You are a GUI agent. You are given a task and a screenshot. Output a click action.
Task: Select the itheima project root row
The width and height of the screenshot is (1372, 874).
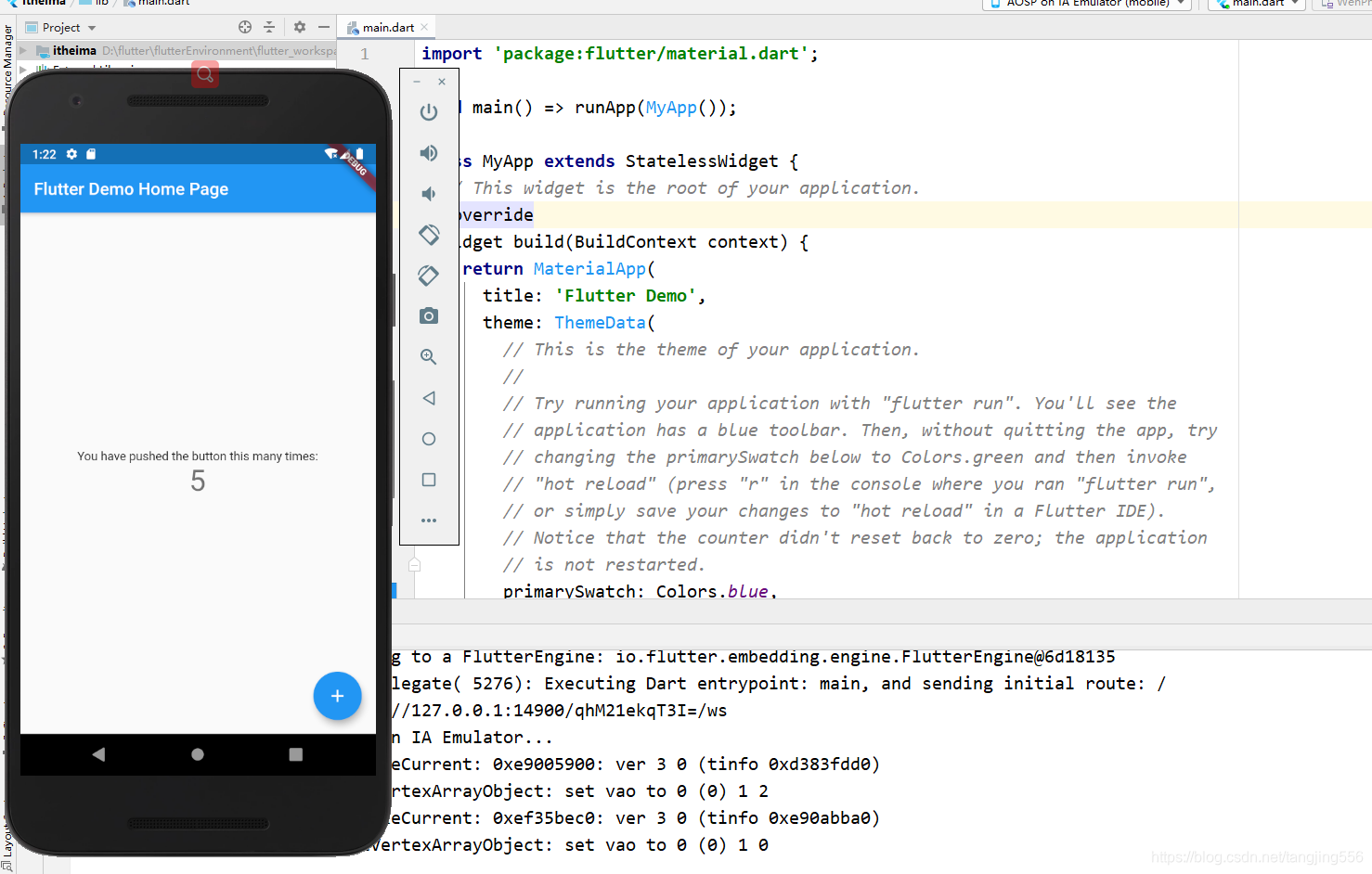click(176, 51)
